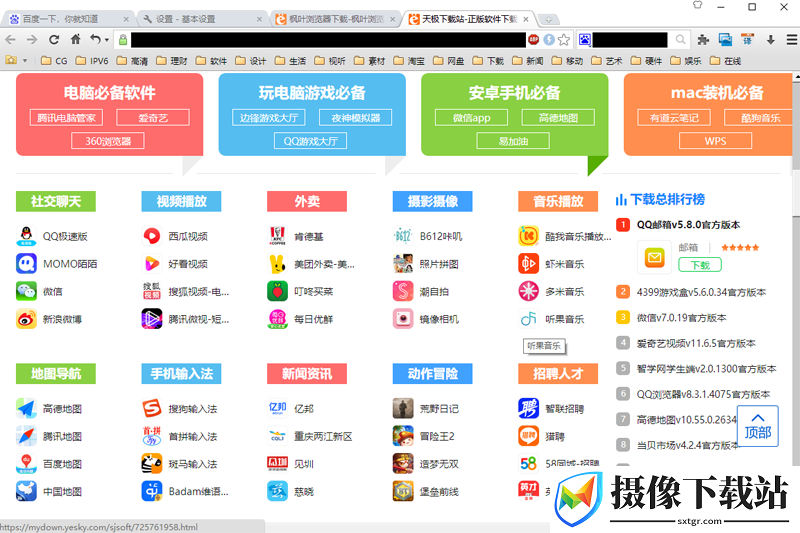
Task: Open the 美团外卖 link
Action: click(324, 264)
